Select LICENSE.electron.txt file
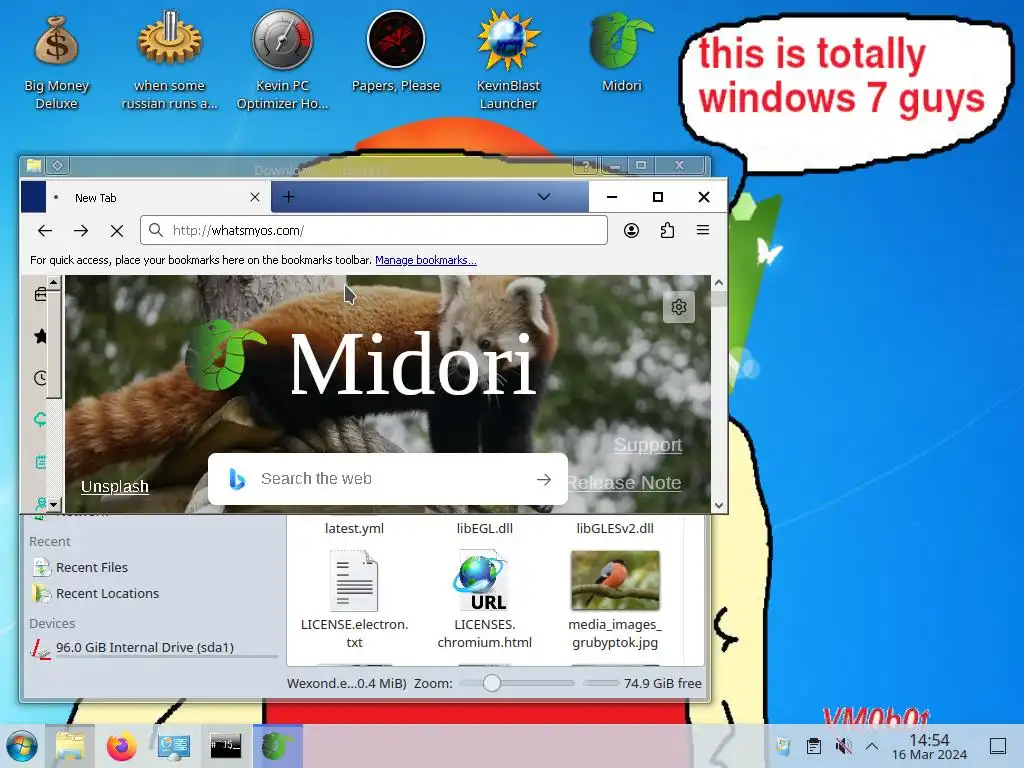 click(354, 600)
